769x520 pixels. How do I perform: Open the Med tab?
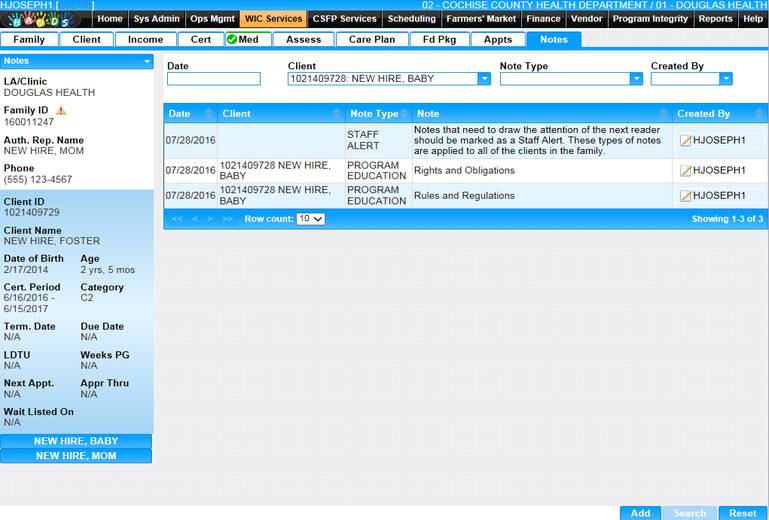point(246,40)
